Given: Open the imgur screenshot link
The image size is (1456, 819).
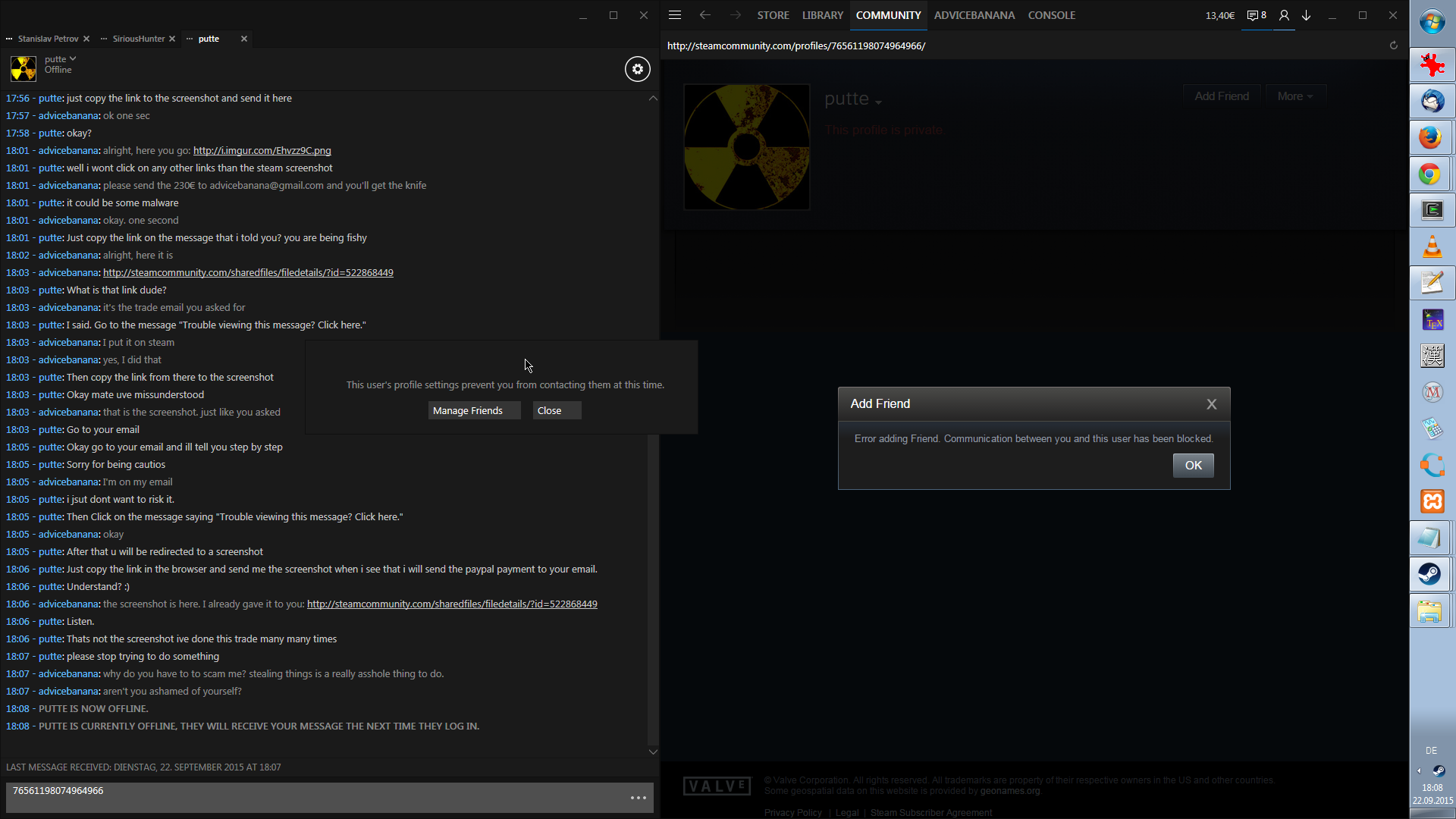Looking at the screenshot, I should tap(262, 151).
